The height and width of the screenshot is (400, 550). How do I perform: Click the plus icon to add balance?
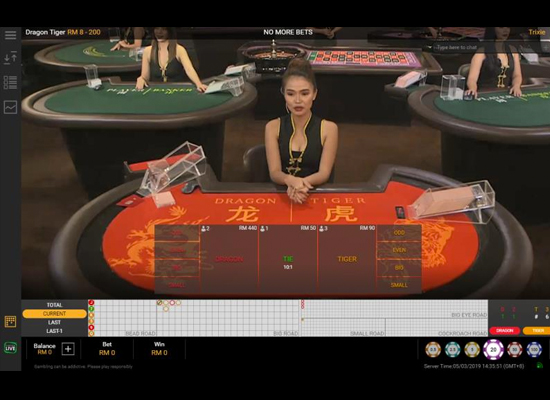click(68, 349)
